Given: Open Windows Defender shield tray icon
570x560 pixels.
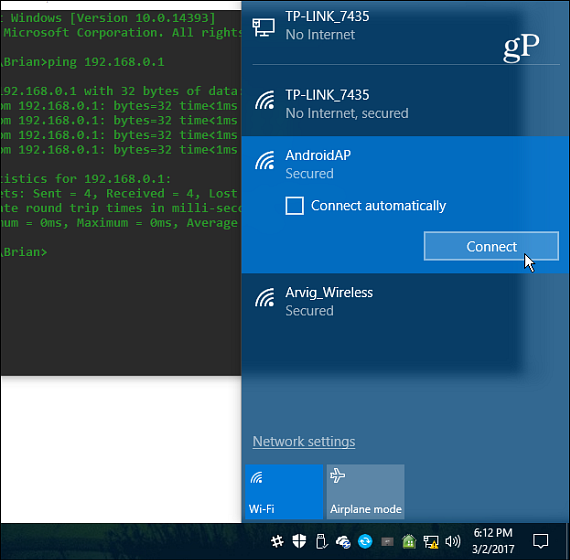Looking at the screenshot, I should [x=299, y=542].
